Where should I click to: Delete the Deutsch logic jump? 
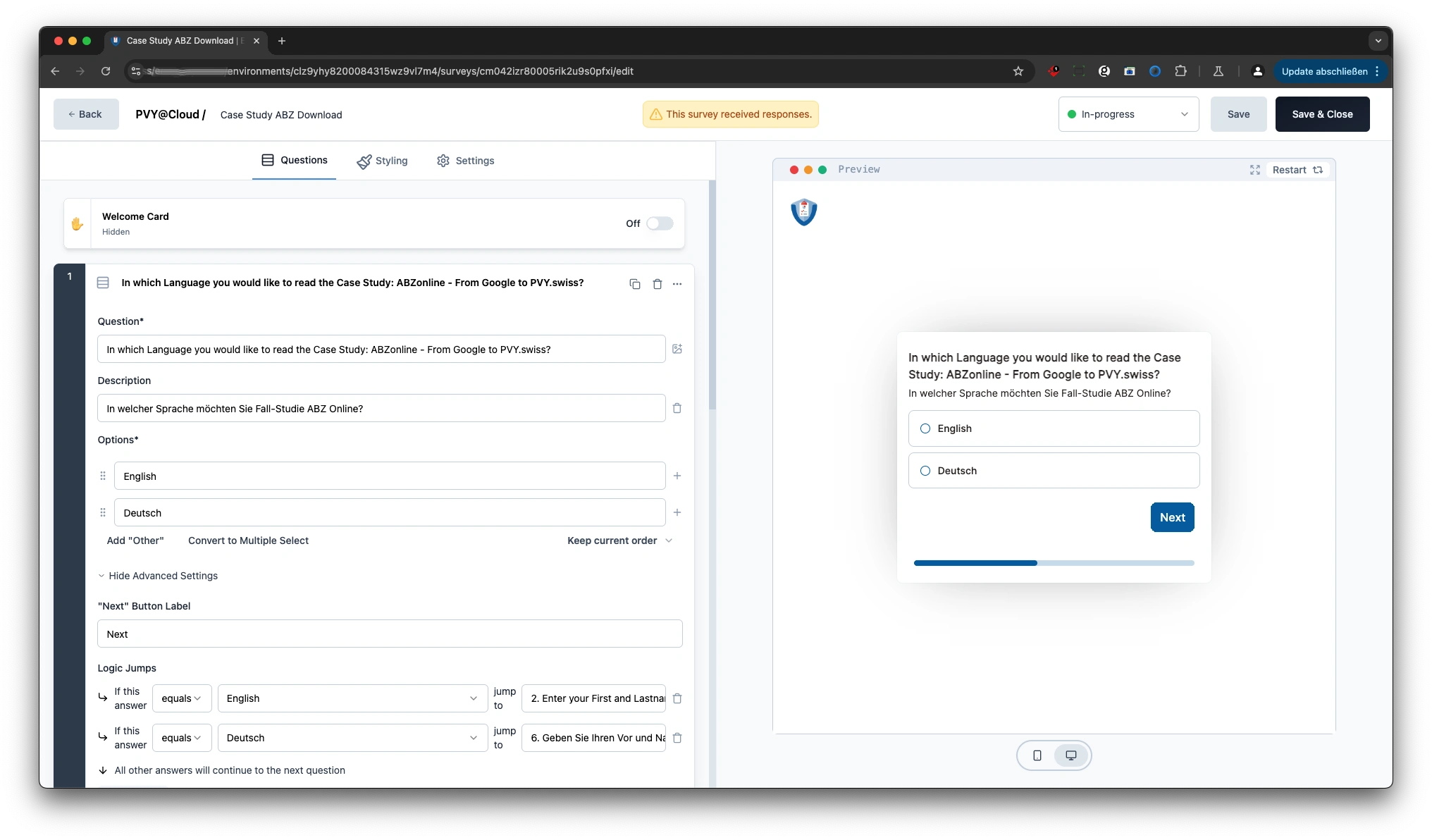click(677, 738)
